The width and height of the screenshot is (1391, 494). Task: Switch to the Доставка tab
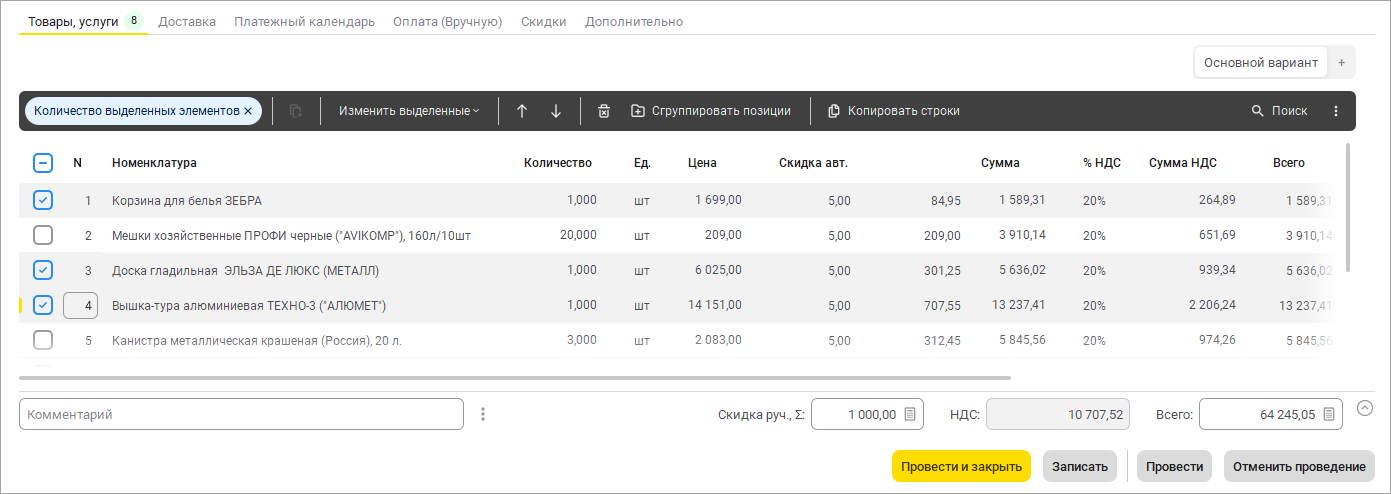[187, 21]
